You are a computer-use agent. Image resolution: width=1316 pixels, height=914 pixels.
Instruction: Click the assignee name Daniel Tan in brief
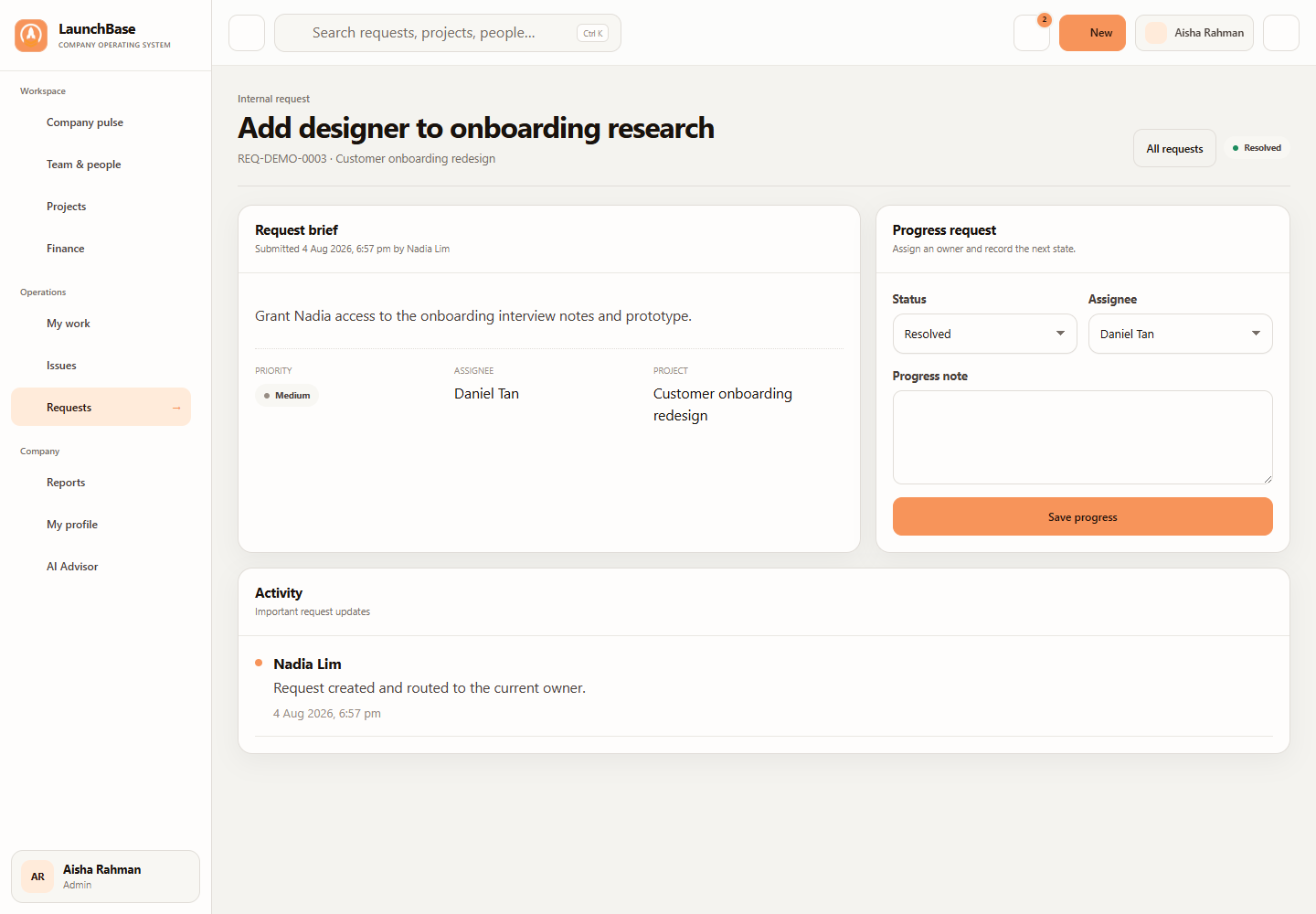tap(486, 394)
